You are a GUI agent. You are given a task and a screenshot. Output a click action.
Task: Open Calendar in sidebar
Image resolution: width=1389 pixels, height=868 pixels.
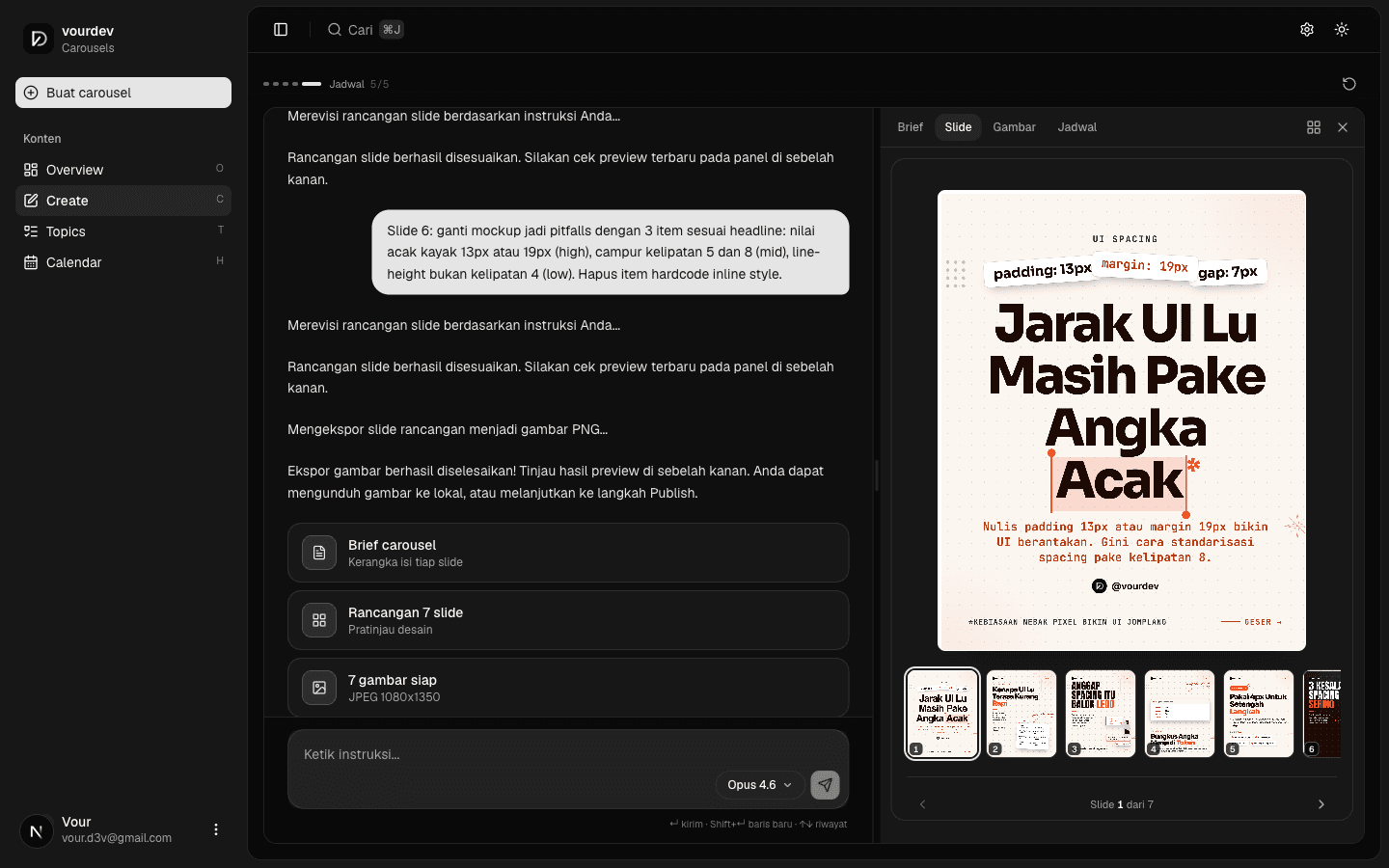coord(123,262)
